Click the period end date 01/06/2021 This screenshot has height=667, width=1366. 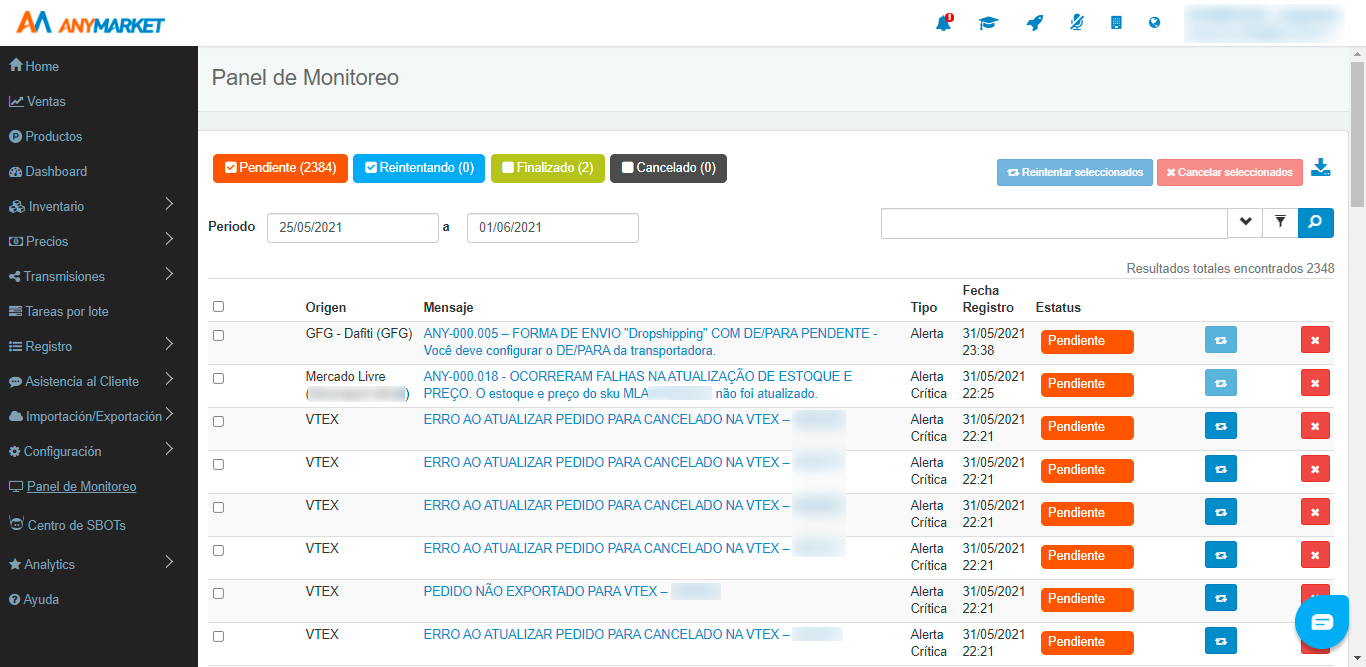[553, 228]
